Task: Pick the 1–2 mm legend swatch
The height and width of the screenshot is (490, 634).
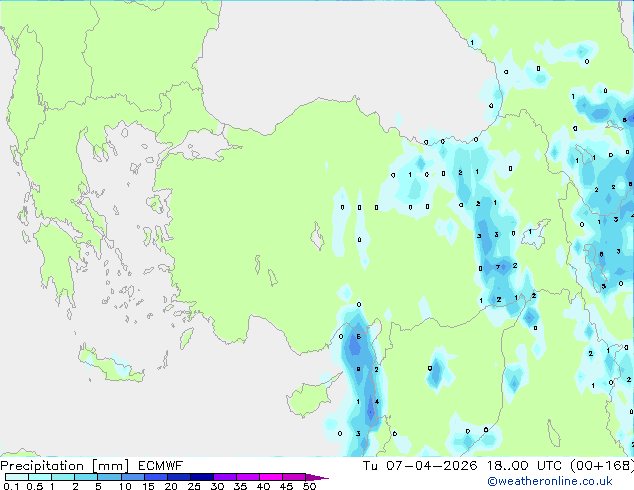Action: pos(63,477)
